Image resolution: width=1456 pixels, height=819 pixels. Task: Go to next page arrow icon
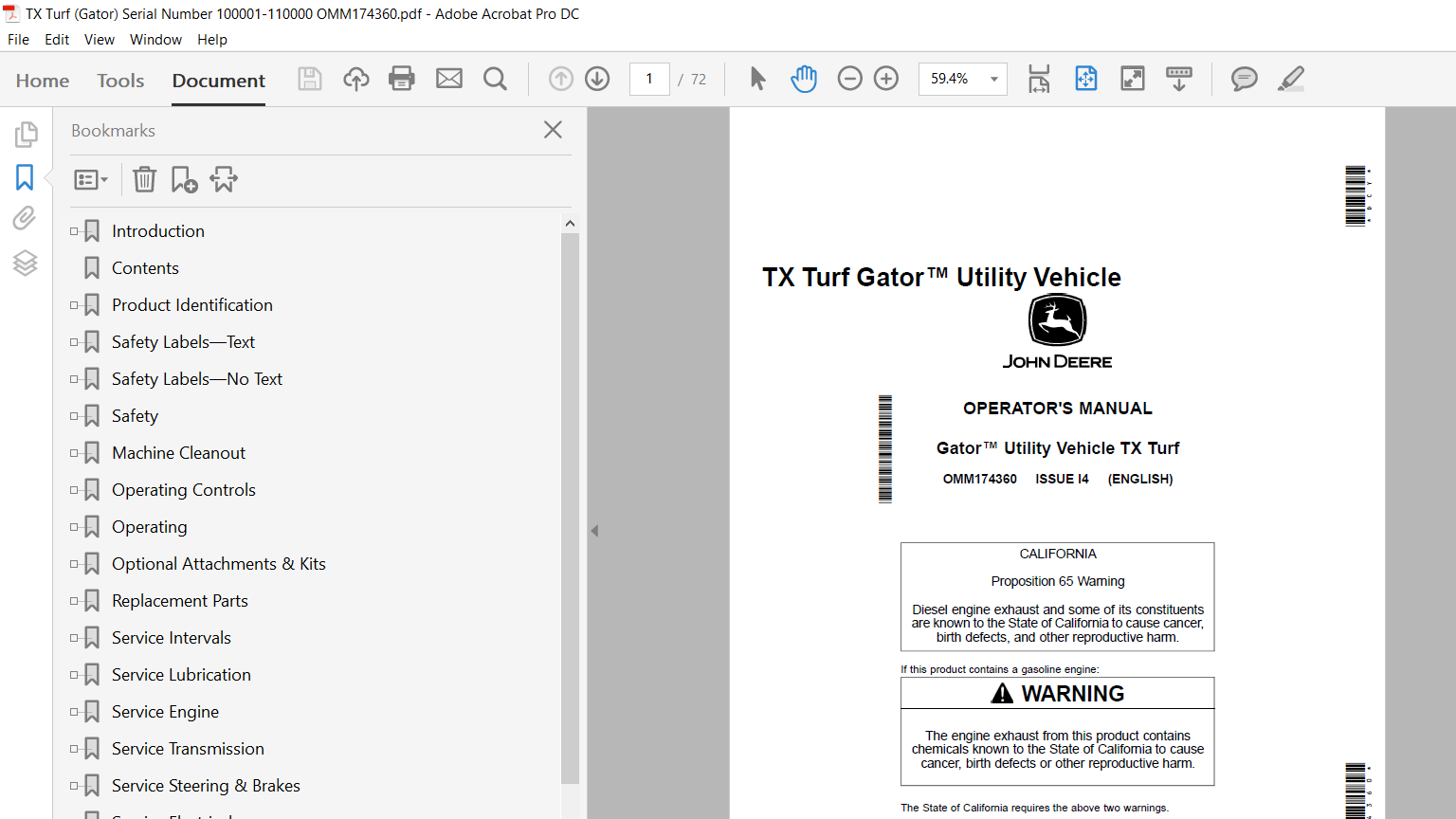pos(597,79)
